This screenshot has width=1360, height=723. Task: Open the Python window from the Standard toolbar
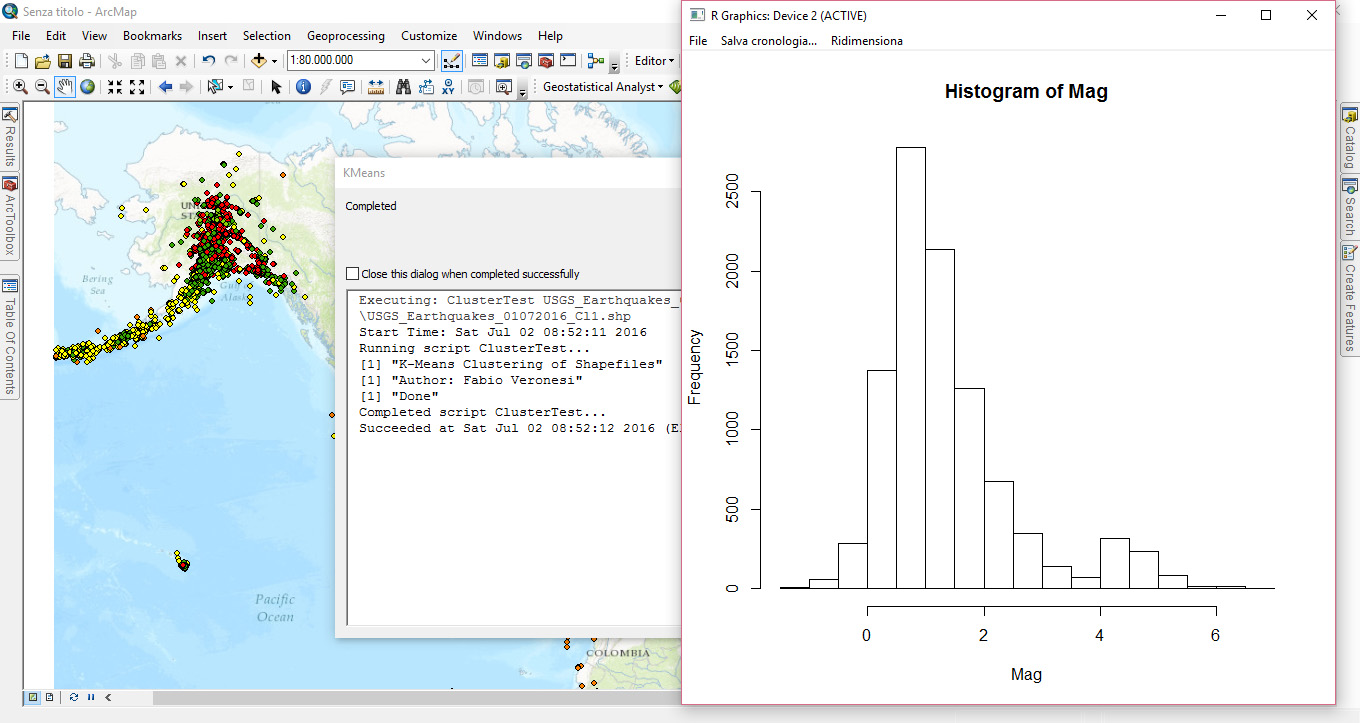568,60
